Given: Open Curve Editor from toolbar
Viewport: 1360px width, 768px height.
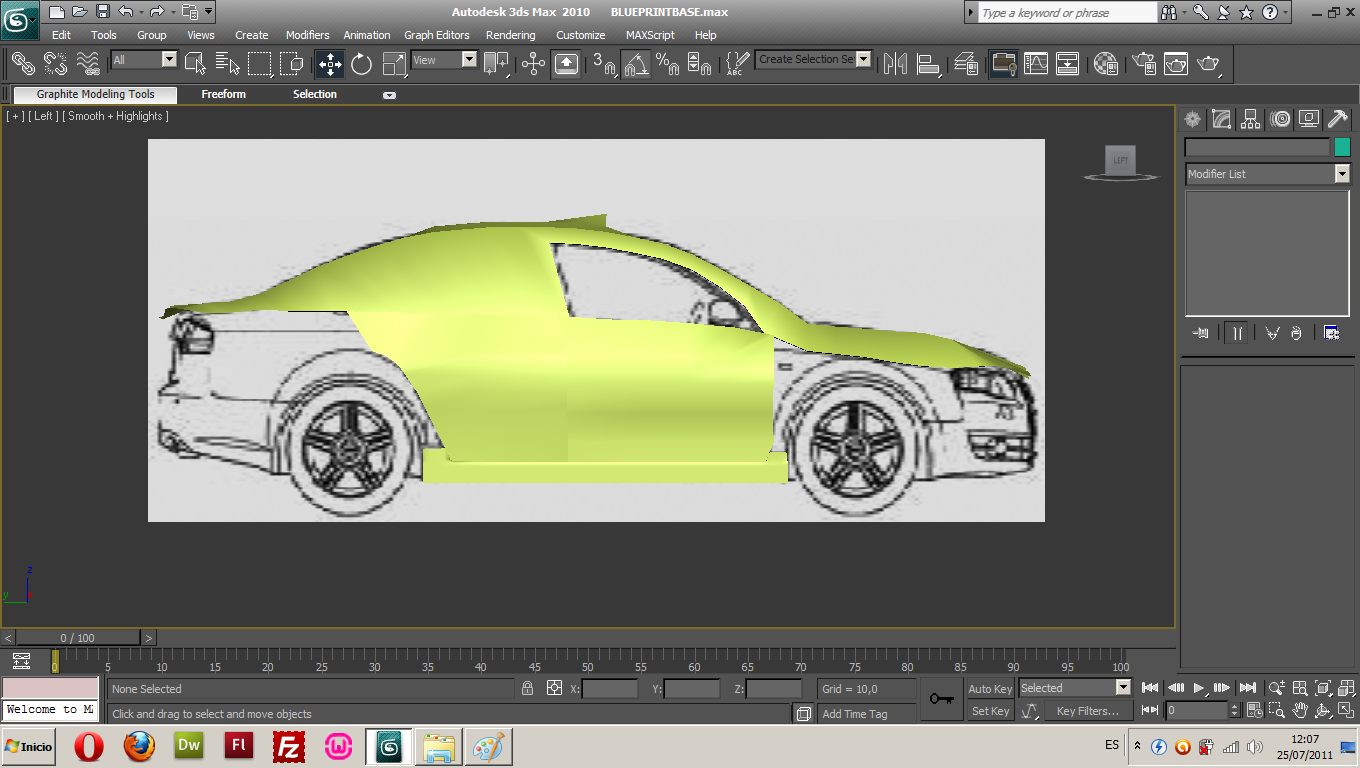Looking at the screenshot, I should tap(1036, 64).
